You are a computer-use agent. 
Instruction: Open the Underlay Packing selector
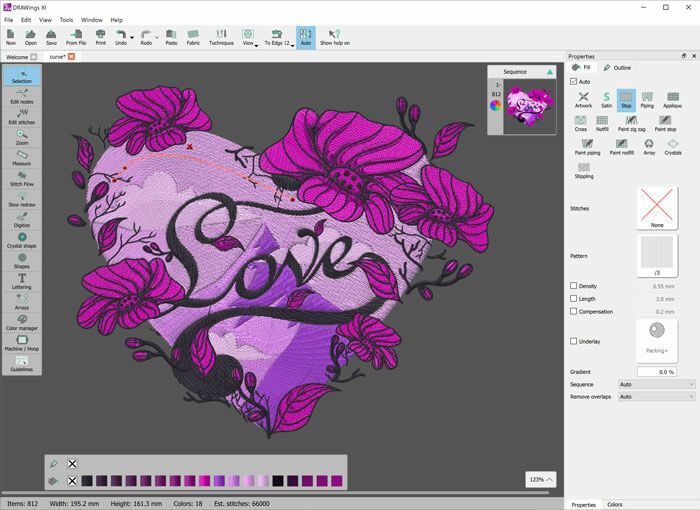point(657,340)
